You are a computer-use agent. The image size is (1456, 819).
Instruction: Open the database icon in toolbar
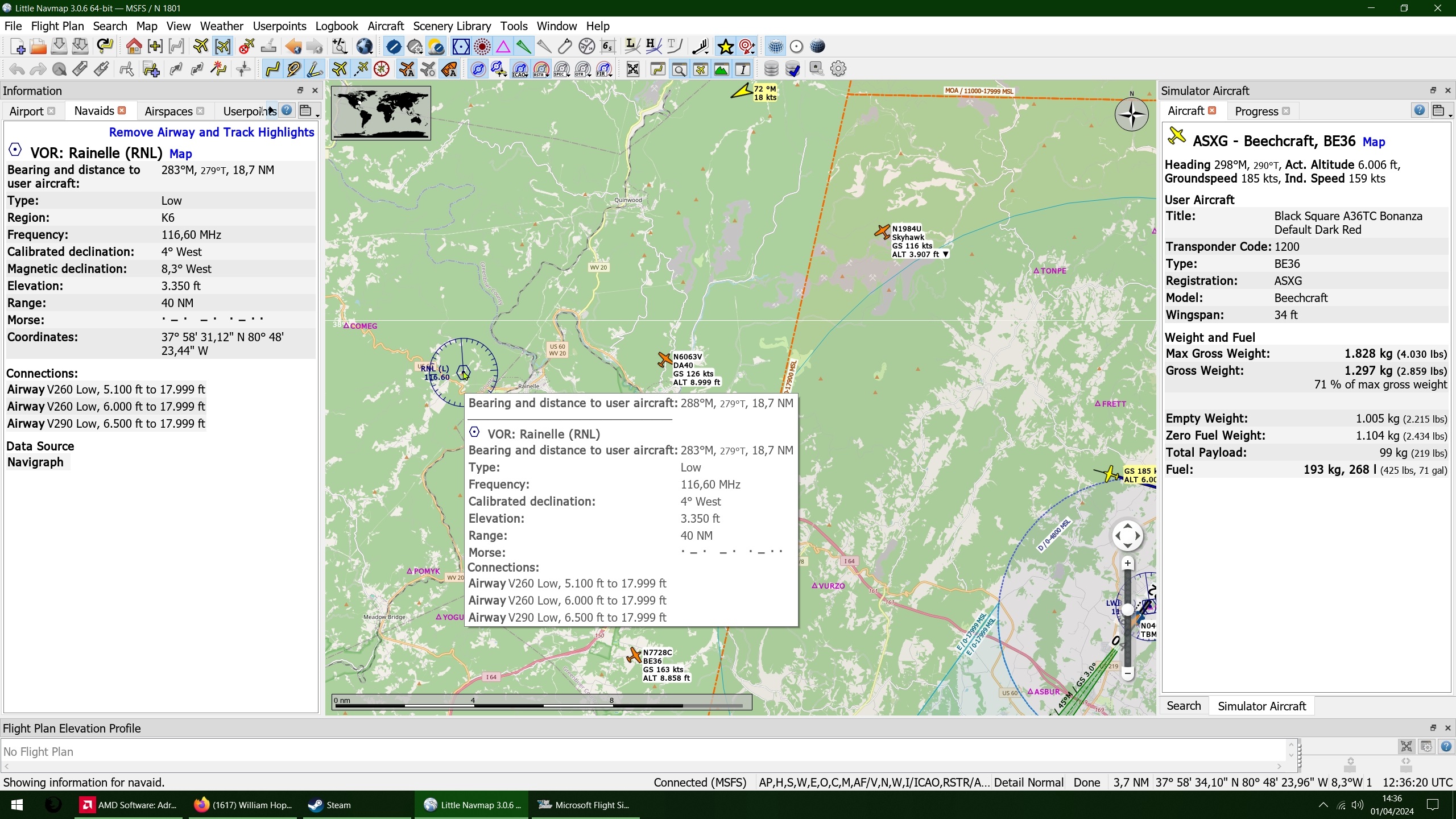(771, 69)
